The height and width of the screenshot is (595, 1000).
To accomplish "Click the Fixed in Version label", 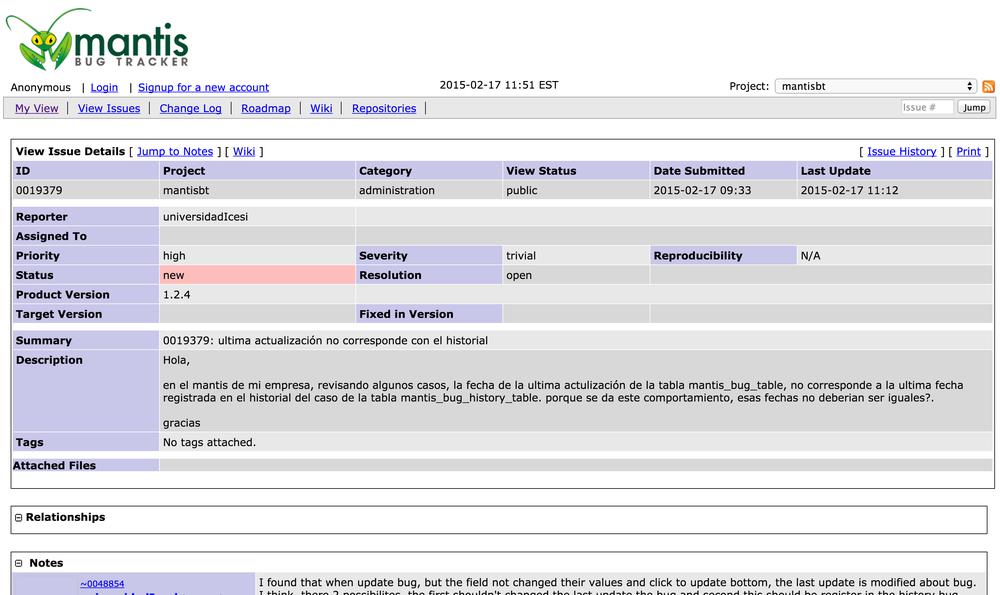I will click(406, 314).
